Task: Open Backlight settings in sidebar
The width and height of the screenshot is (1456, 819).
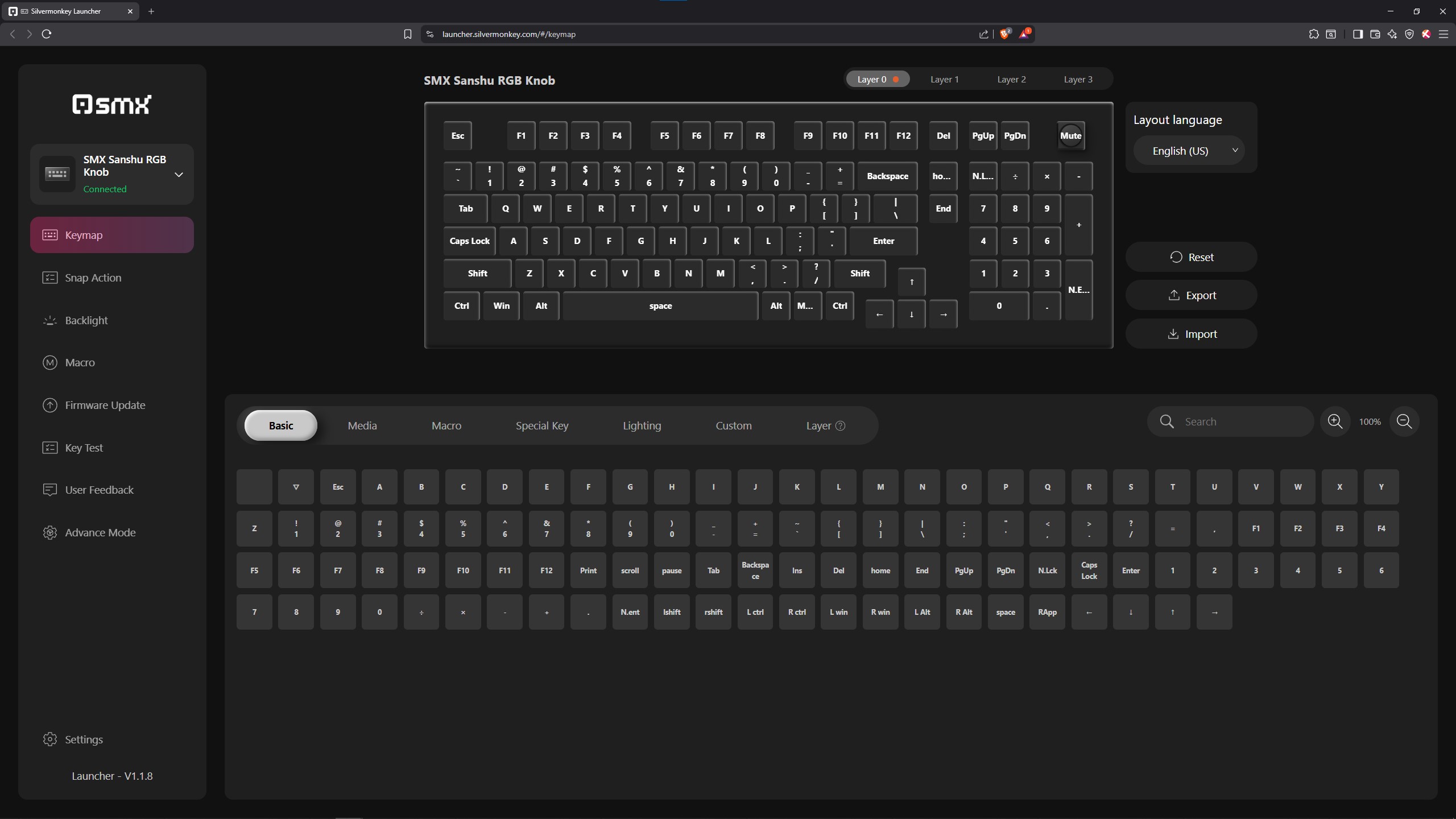Action: [x=86, y=320]
